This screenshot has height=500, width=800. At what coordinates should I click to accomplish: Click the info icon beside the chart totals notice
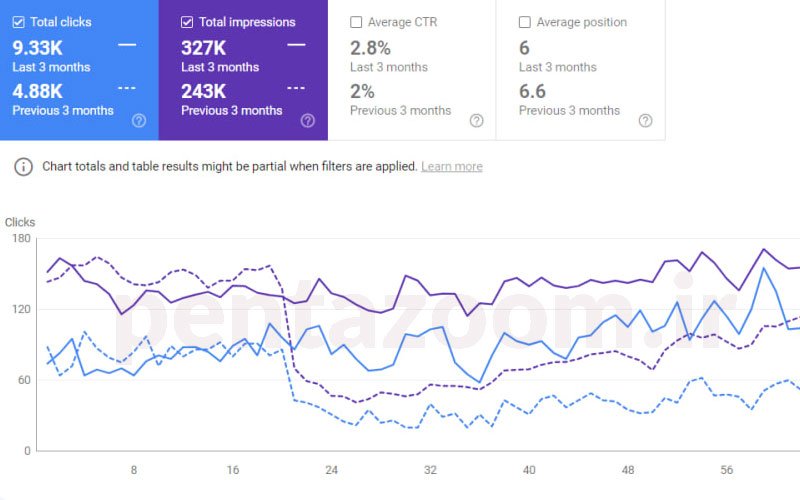pyautogui.click(x=23, y=166)
